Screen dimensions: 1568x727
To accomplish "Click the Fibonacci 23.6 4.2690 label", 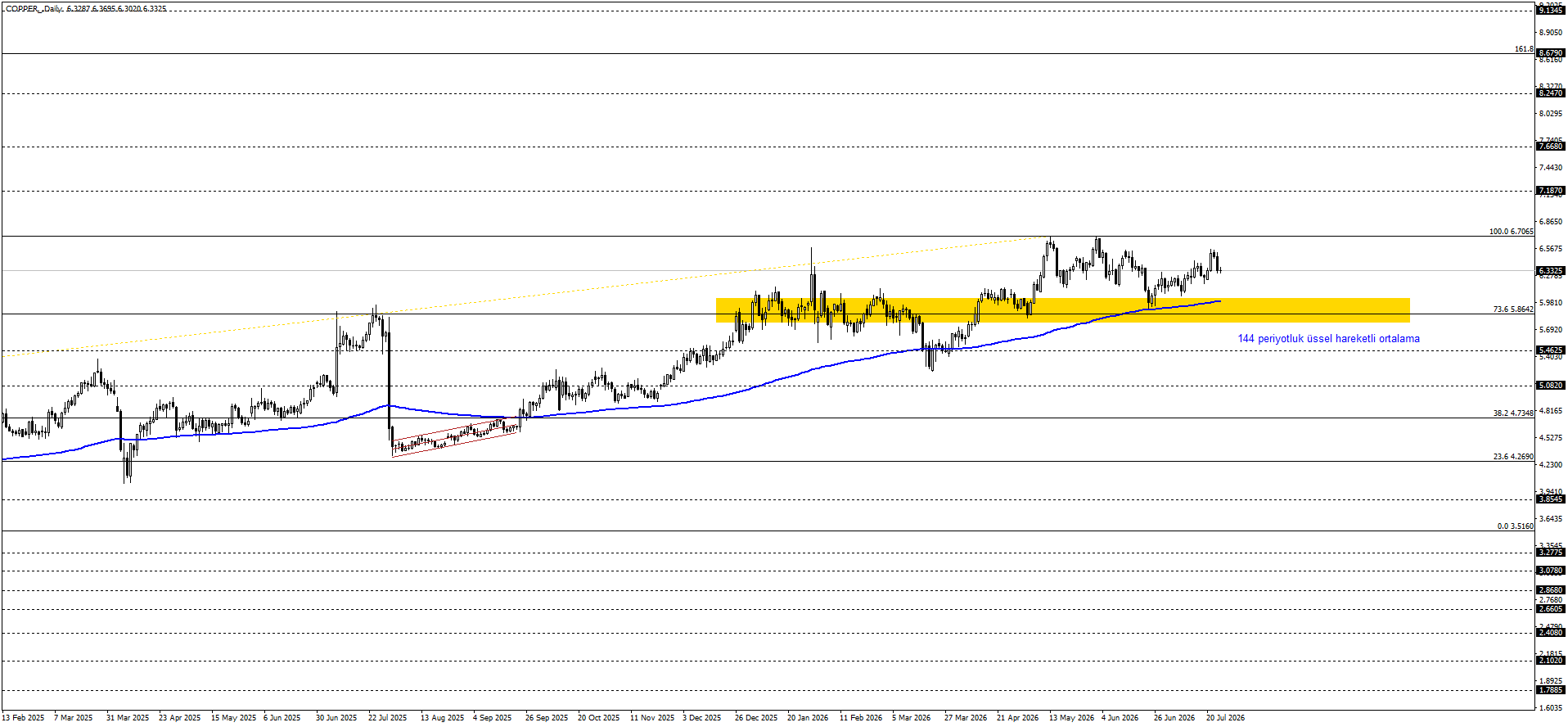I will [x=1513, y=457].
